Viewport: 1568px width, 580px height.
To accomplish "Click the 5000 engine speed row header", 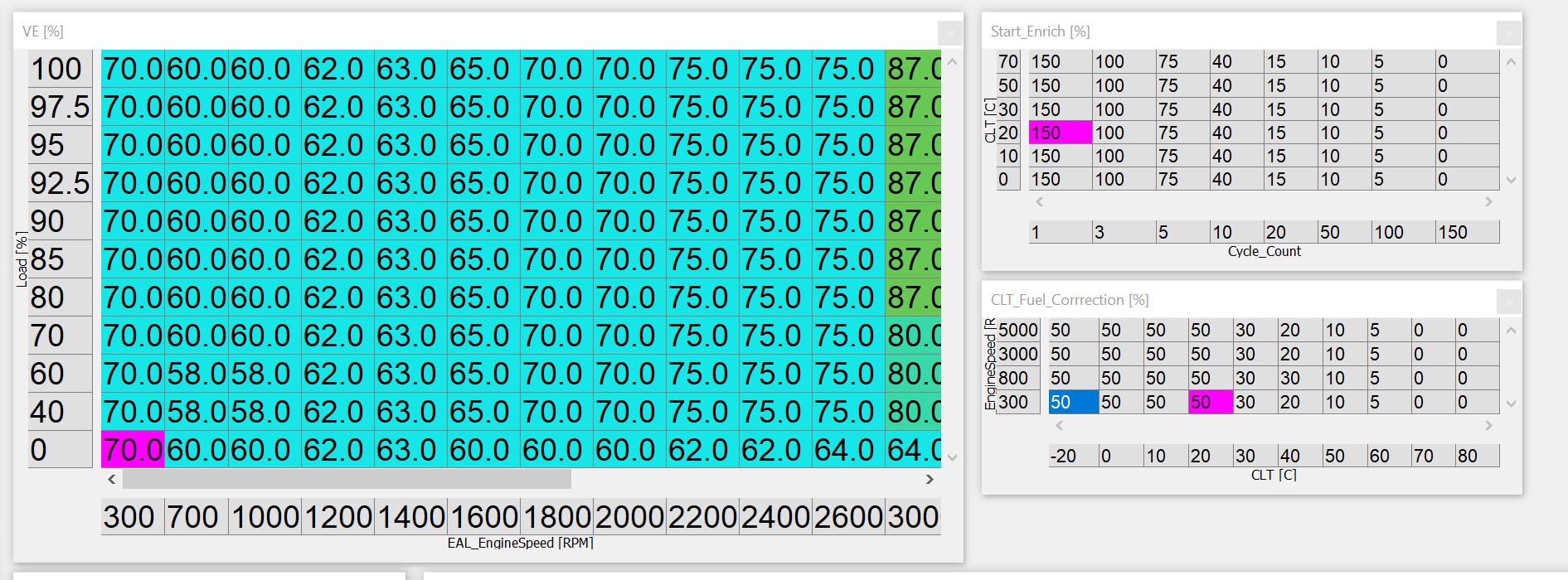I will coord(1018,330).
